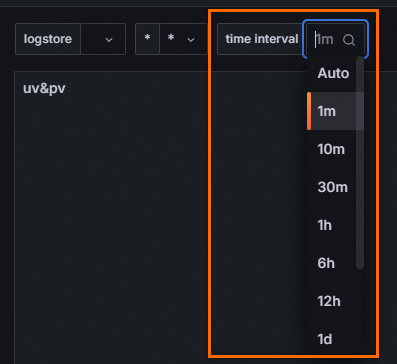Choose the 1m interval option
This screenshot has height=364, width=397.
pyautogui.click(x=335, y=111)
